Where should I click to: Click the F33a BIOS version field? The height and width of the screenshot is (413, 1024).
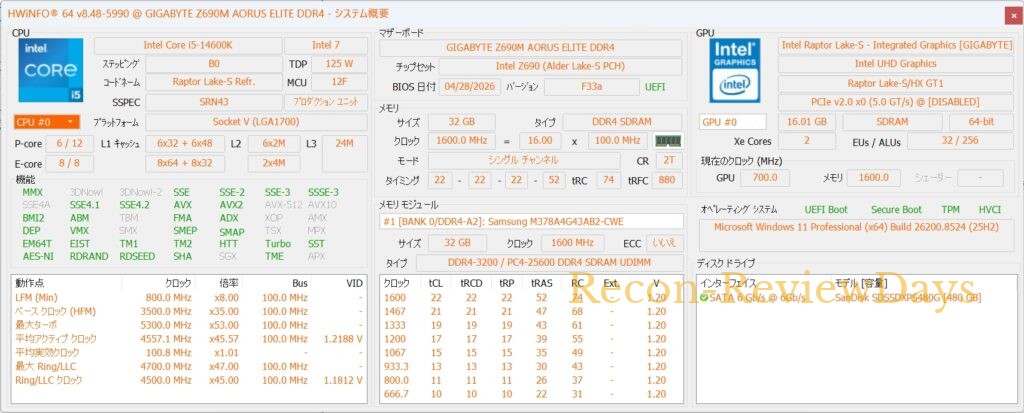pos(592,87)
